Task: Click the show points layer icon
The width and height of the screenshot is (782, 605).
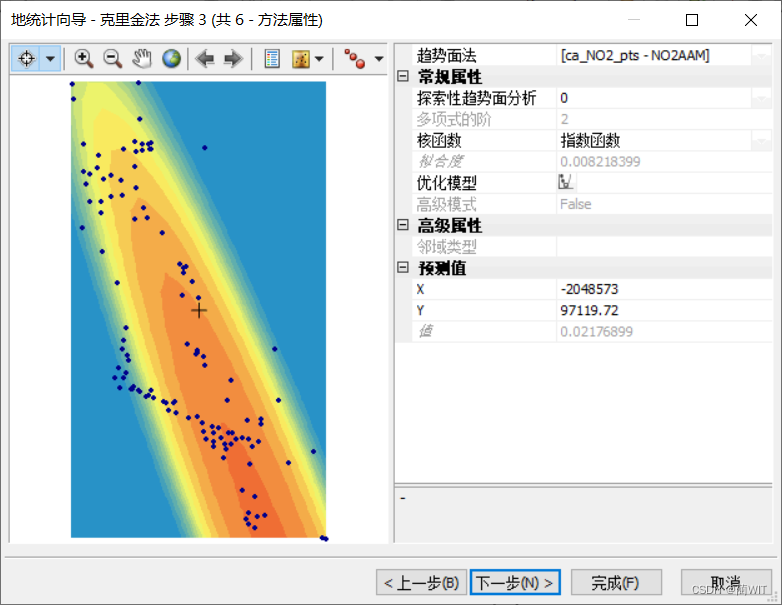Action: [x=355, y=59]
